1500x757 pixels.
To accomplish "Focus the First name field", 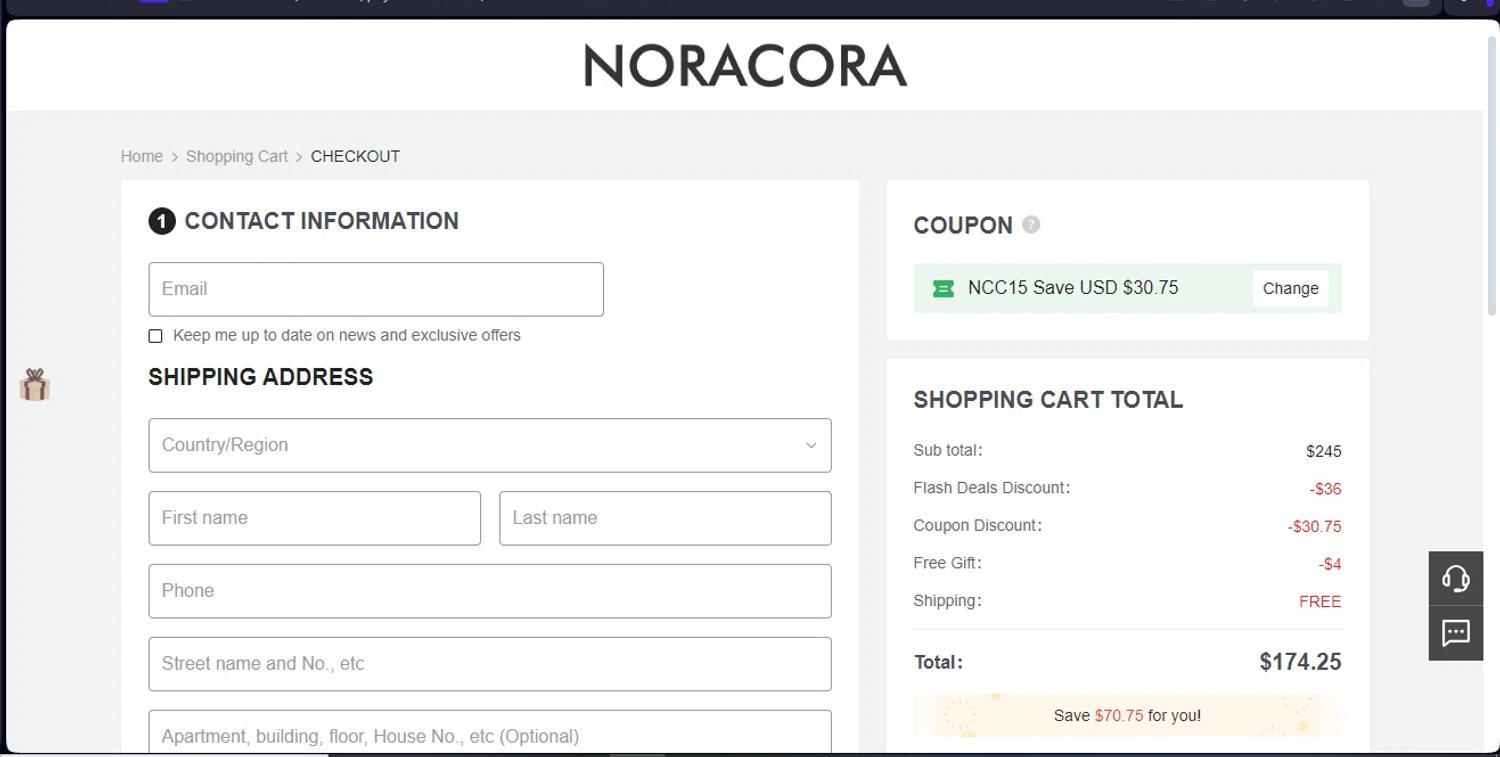I will point(315,518).
